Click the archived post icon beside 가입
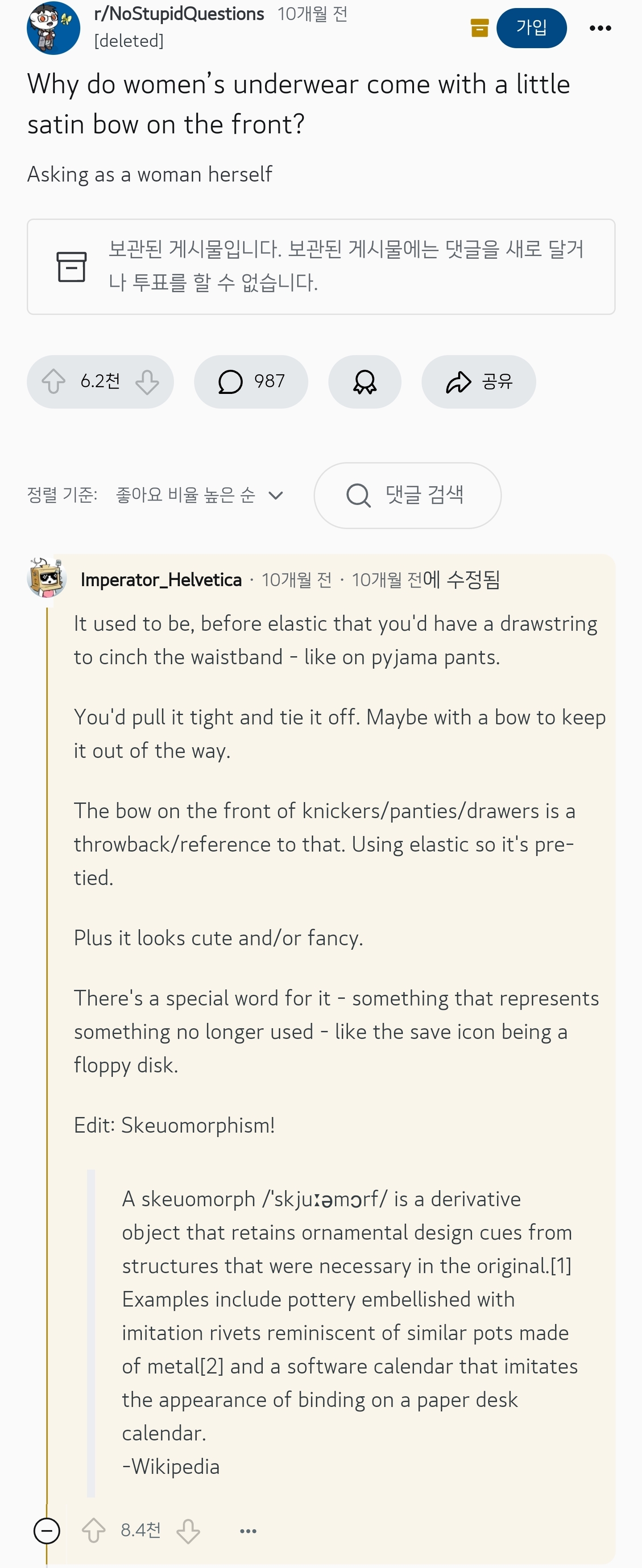 pos(480,28)
